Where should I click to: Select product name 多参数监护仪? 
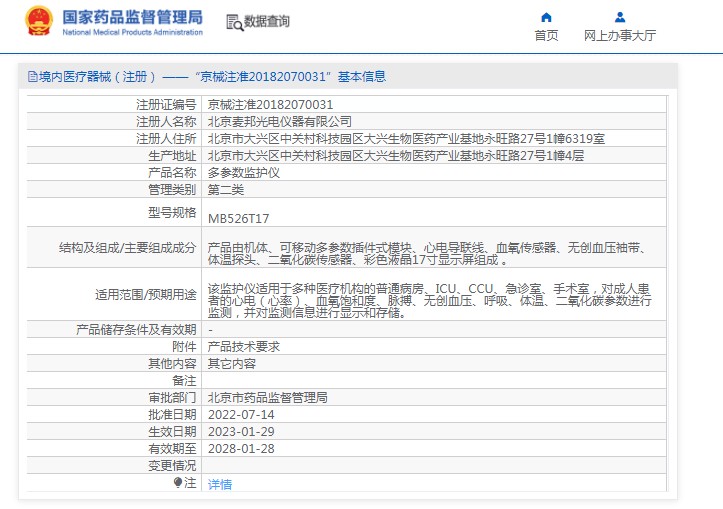243,173
